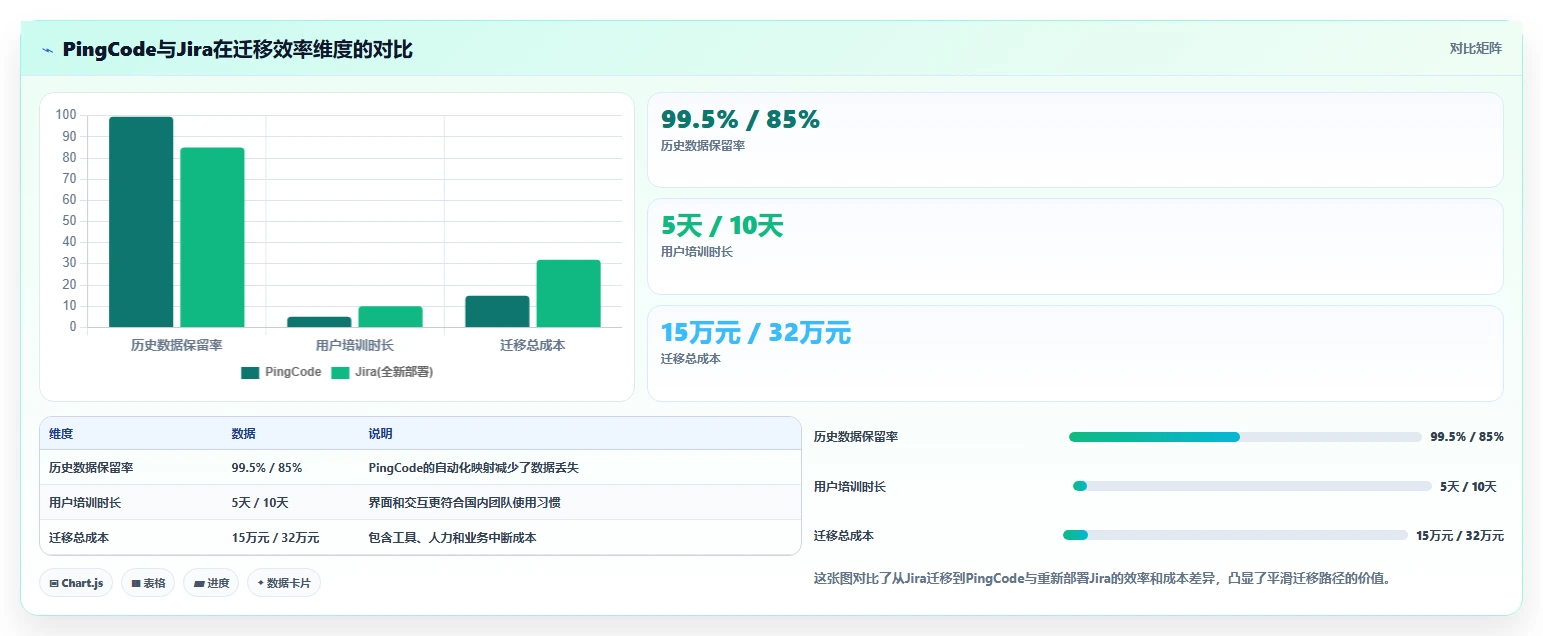Click the 用户培训时长 progress label

[x=850, y=487]
